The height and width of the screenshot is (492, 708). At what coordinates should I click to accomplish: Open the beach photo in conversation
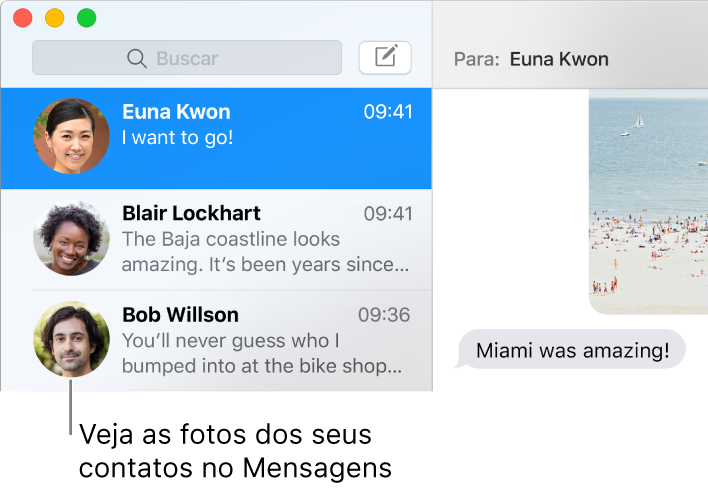point(648,202)
